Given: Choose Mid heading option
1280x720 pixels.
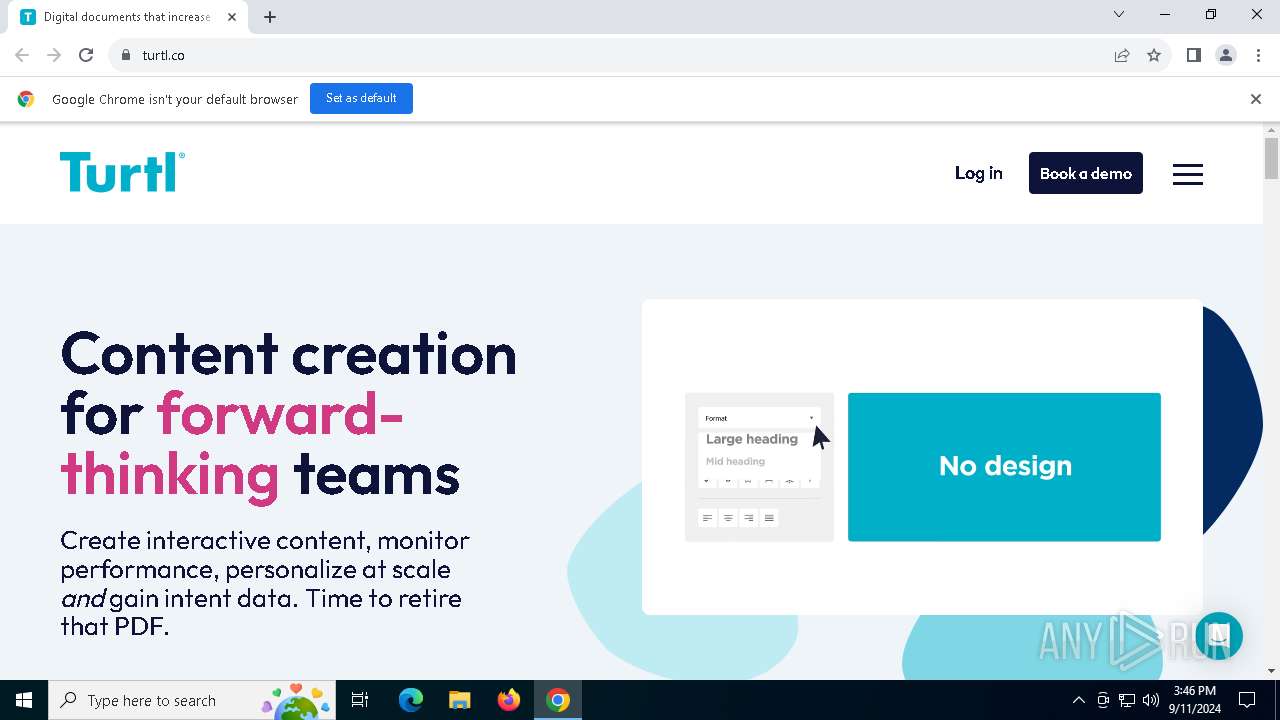Looking at the screenshot, I should pos(735,461).
